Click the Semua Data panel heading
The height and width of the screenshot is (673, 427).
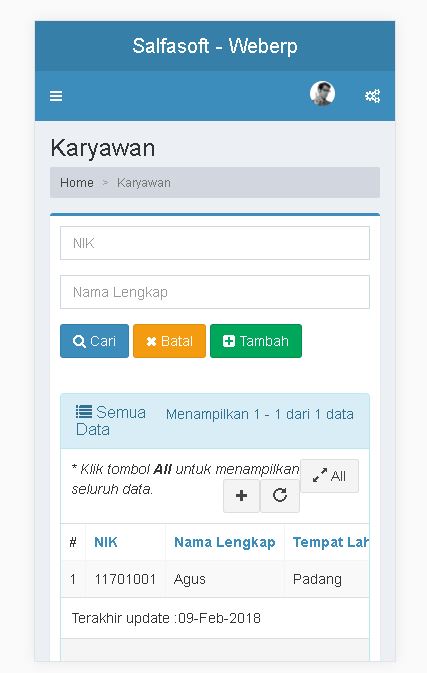[x=111, y=421]
